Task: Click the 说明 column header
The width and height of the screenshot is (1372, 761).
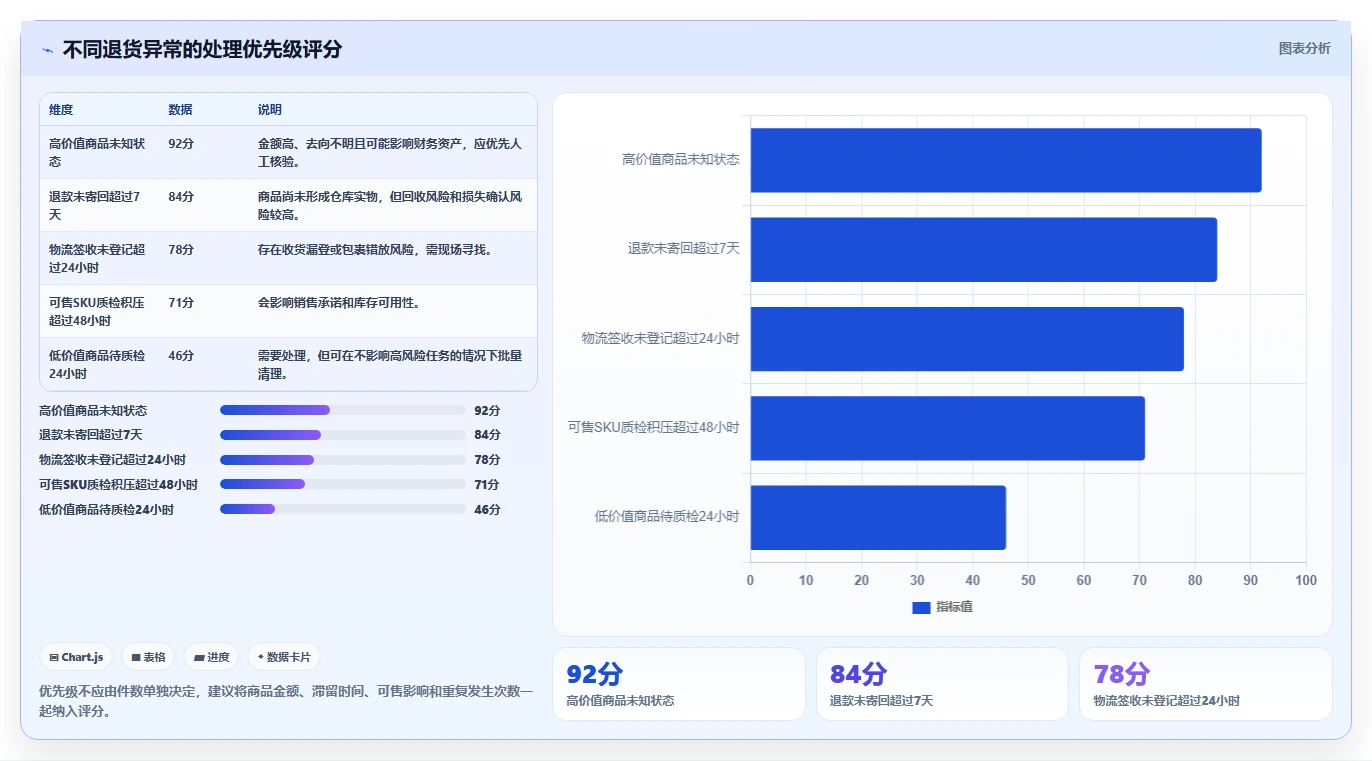Action: [x=270, y=110]
